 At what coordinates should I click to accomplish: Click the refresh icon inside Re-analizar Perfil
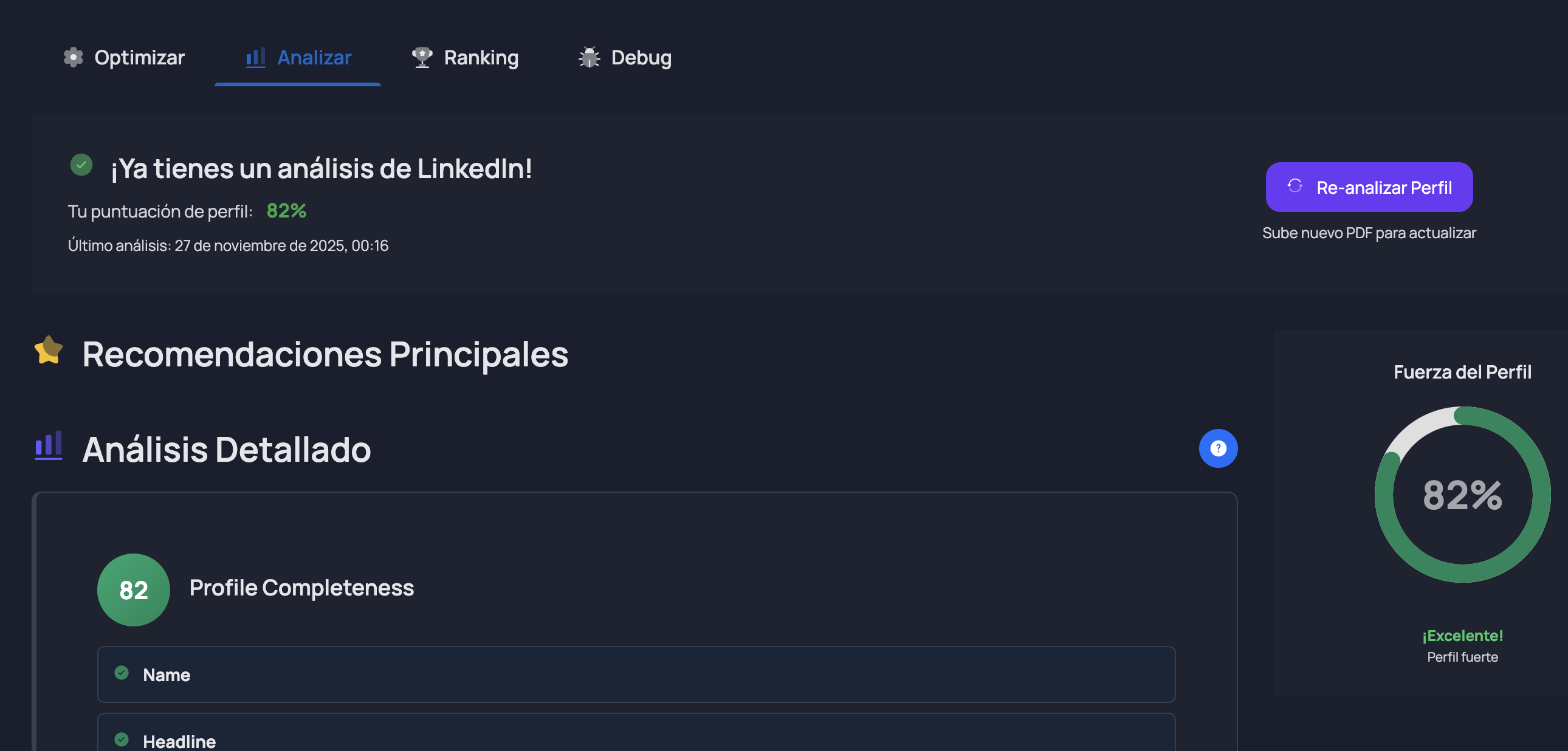tap(1296, 187)
